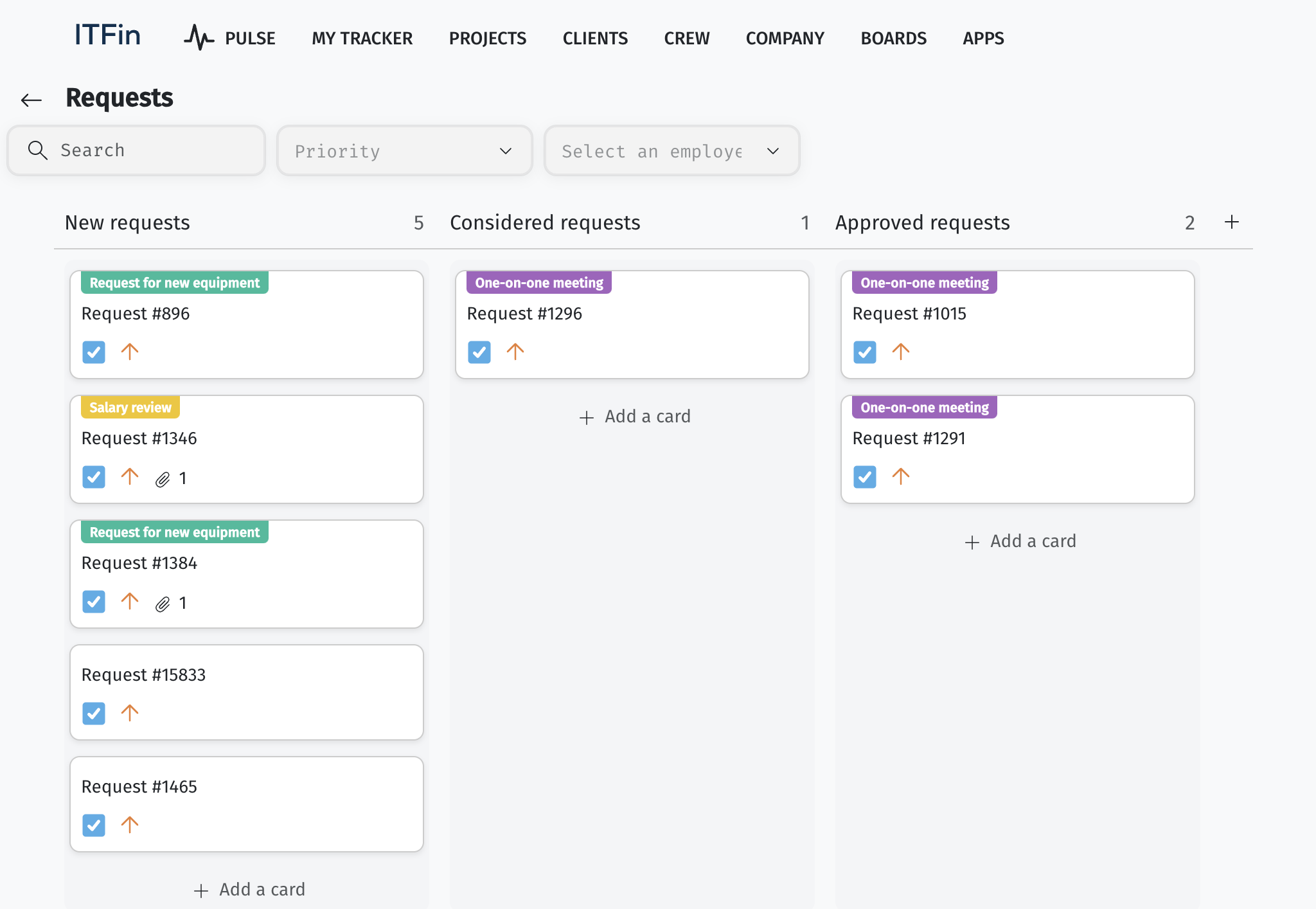
Task: Click priority arrow on Request #1384
Action: click(x=130, y=601)
